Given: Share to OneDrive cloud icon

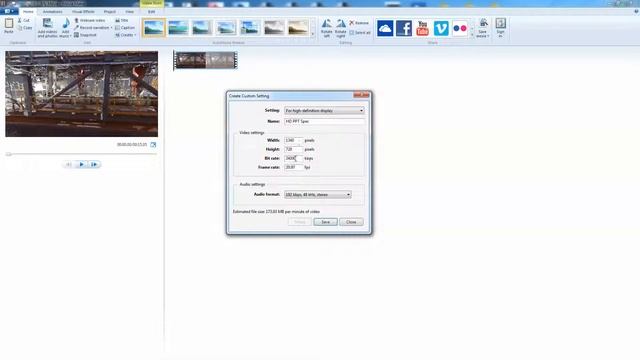Looking at the screenshot, I should (385, 28).
